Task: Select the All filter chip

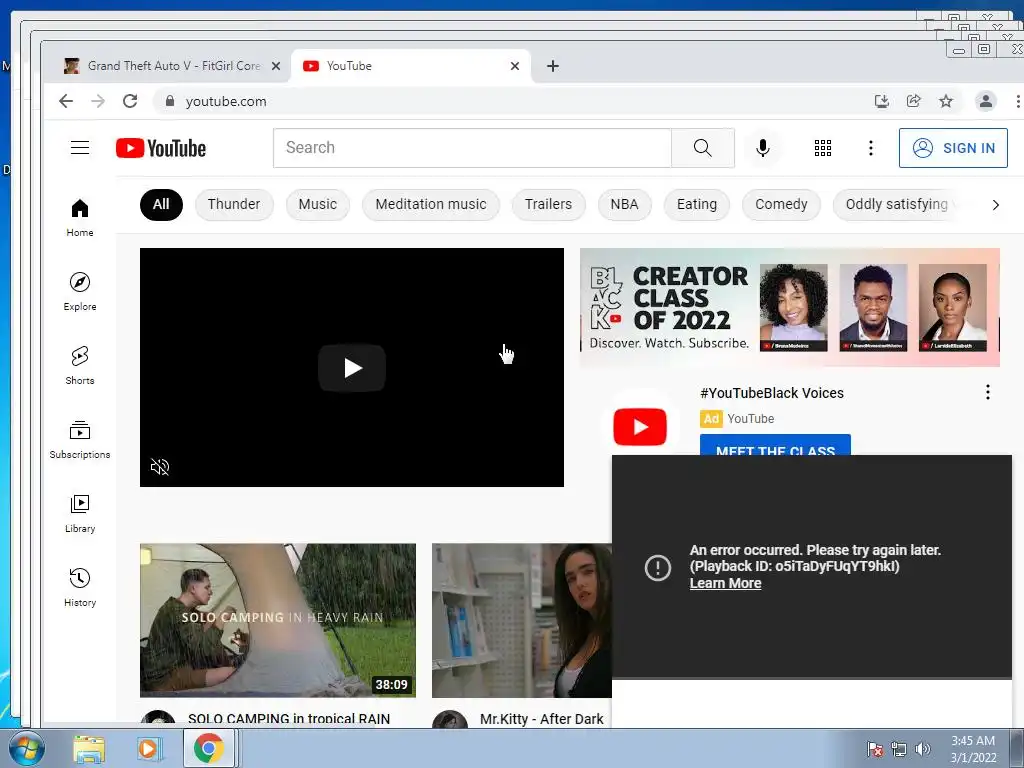Action: pos(161,204)
